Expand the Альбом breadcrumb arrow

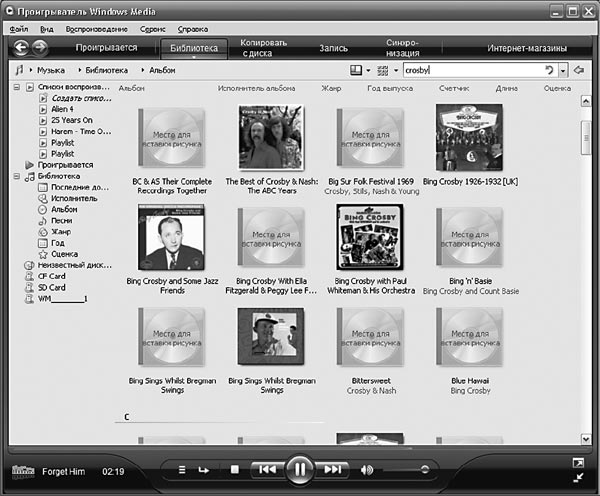tap(143, 70)
